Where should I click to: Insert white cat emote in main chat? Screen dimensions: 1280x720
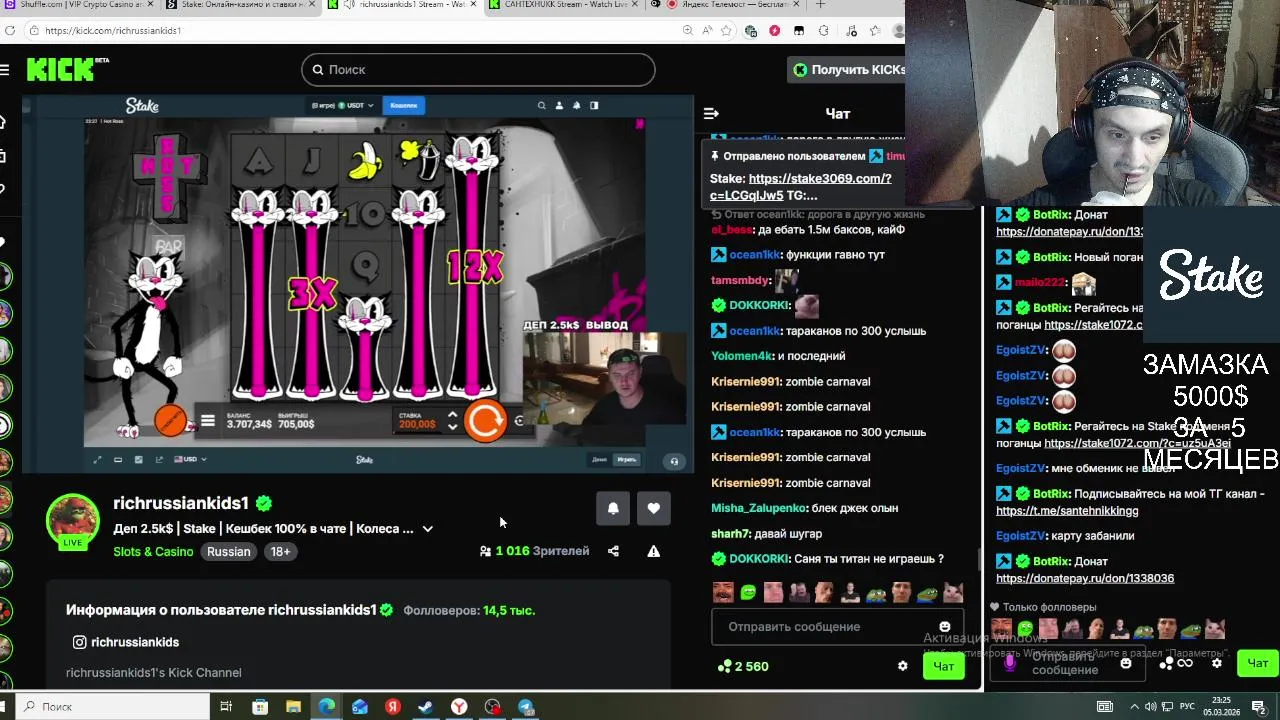[953, 592]
